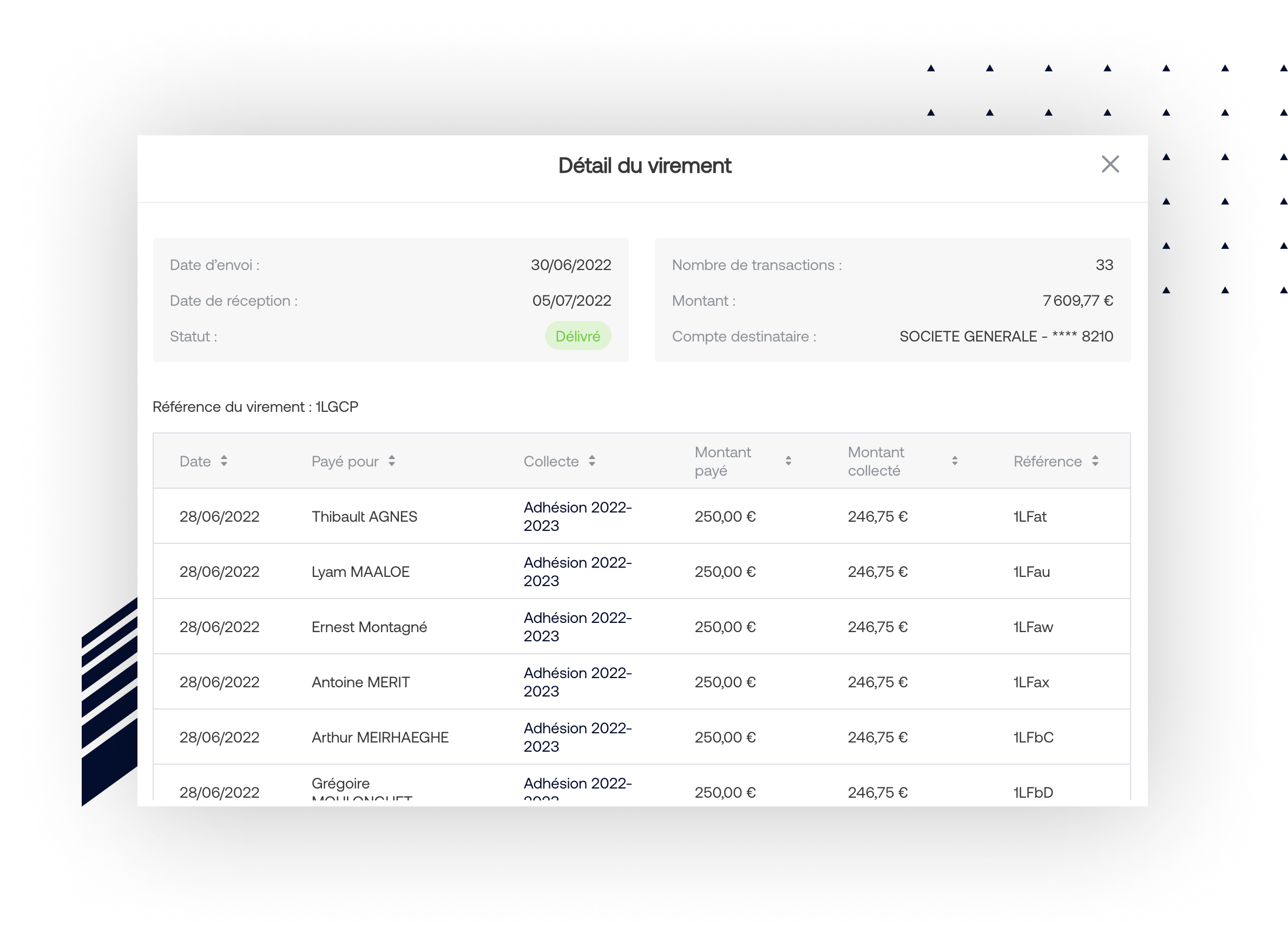Click reference 1LFbC

1033,737
